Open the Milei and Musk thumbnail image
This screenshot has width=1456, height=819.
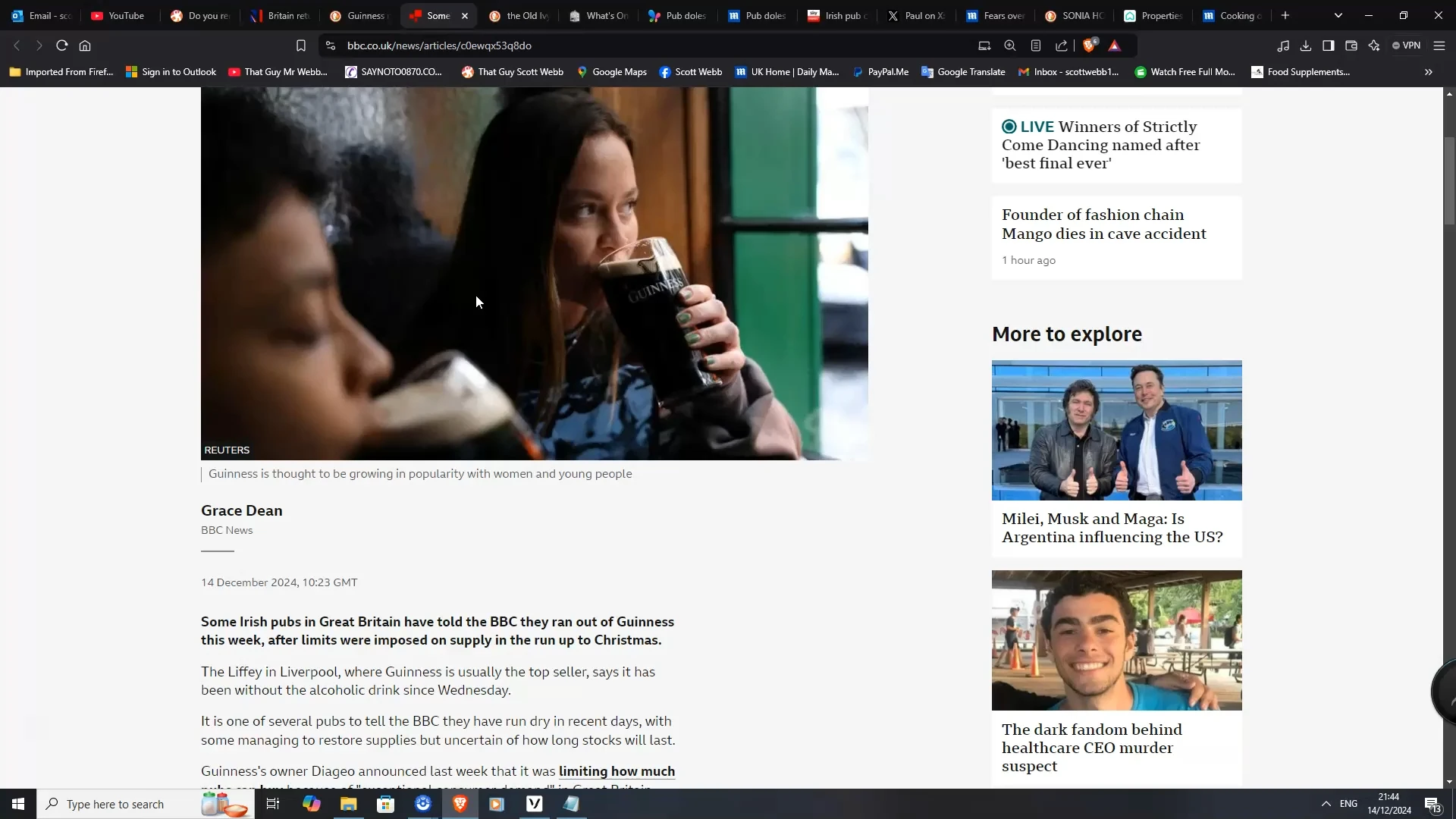pyautogui.click(x=1116, y=430)
